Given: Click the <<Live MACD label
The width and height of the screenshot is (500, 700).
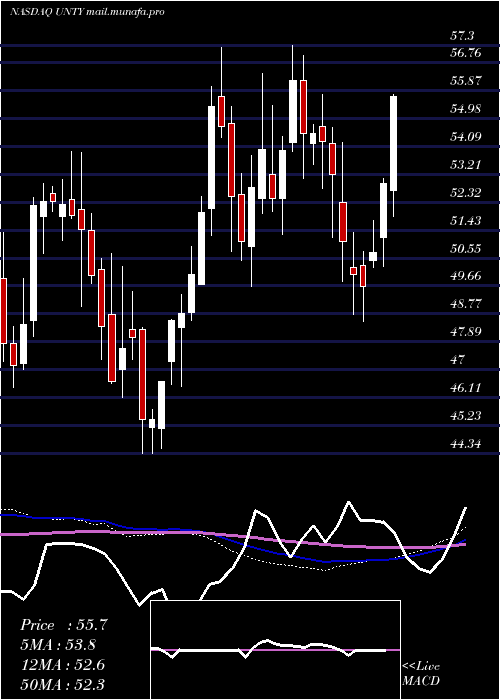Looking at the screenshot, I should (x=421, y=673).
